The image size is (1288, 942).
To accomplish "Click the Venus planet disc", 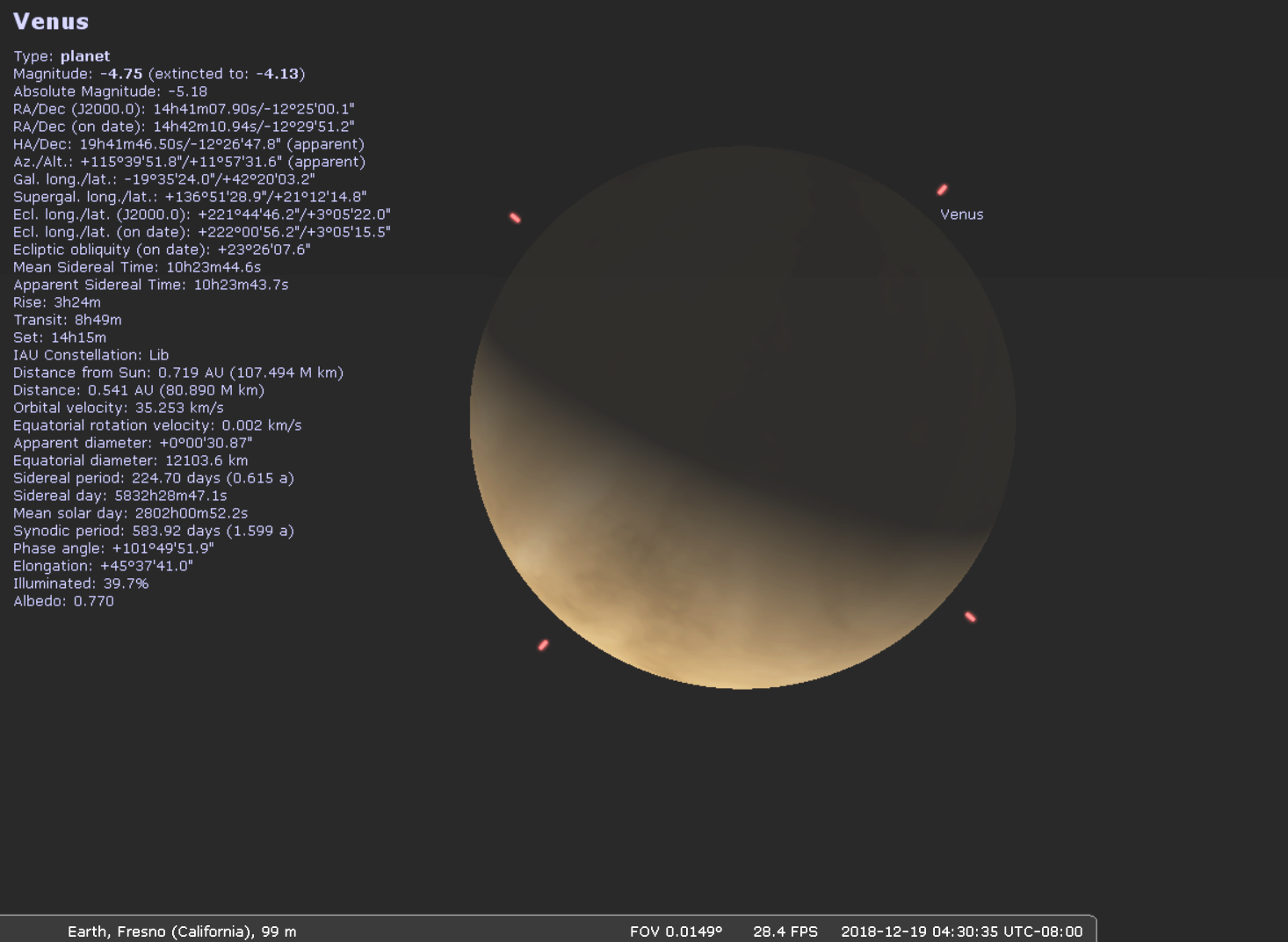I will pos(742,417).
